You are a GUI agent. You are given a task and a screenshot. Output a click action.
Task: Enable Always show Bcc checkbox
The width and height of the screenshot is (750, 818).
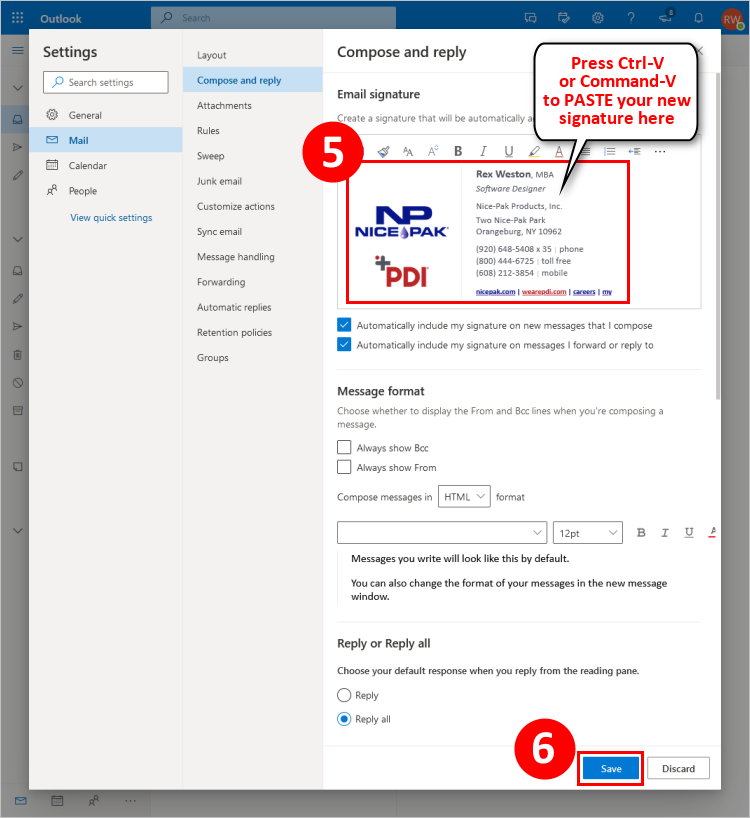coord(344,447)
